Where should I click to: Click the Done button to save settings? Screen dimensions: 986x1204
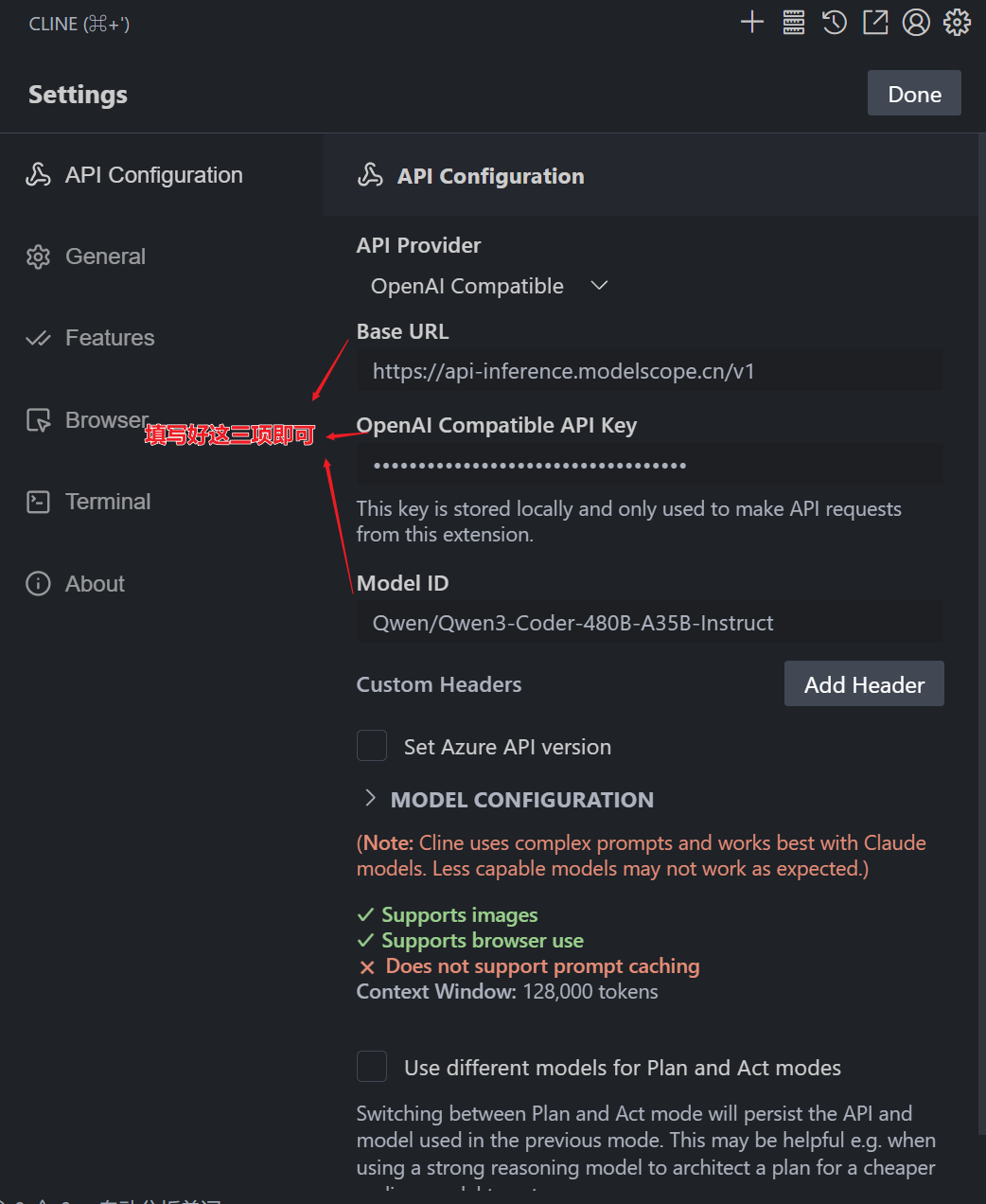click(913, 93)
